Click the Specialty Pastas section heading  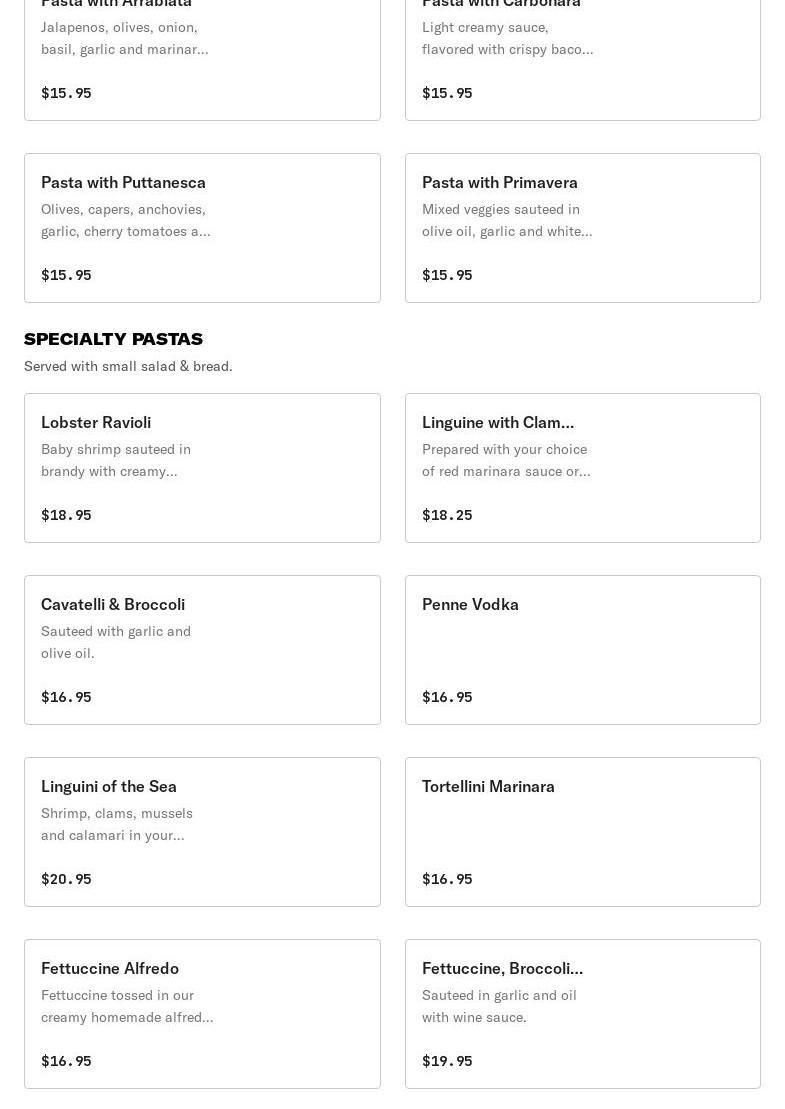[113, 339]
